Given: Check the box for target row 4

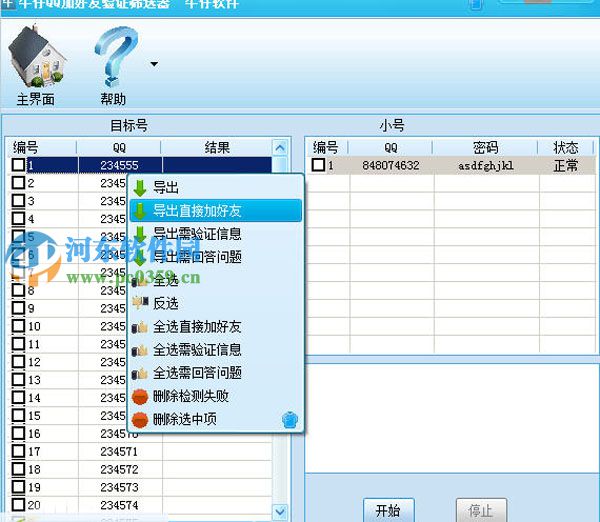Looking at the screenshot, I should 18,219.
